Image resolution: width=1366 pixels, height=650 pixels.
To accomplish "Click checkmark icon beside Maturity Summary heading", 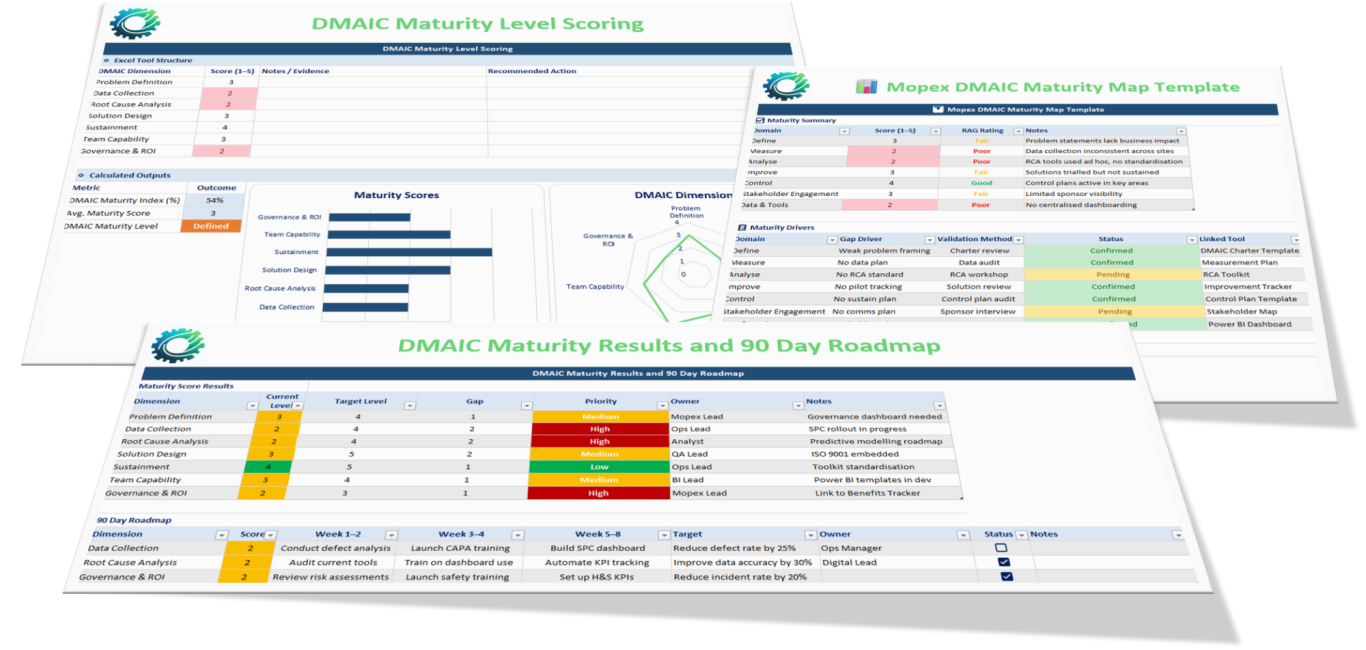I will pos(760,120).
